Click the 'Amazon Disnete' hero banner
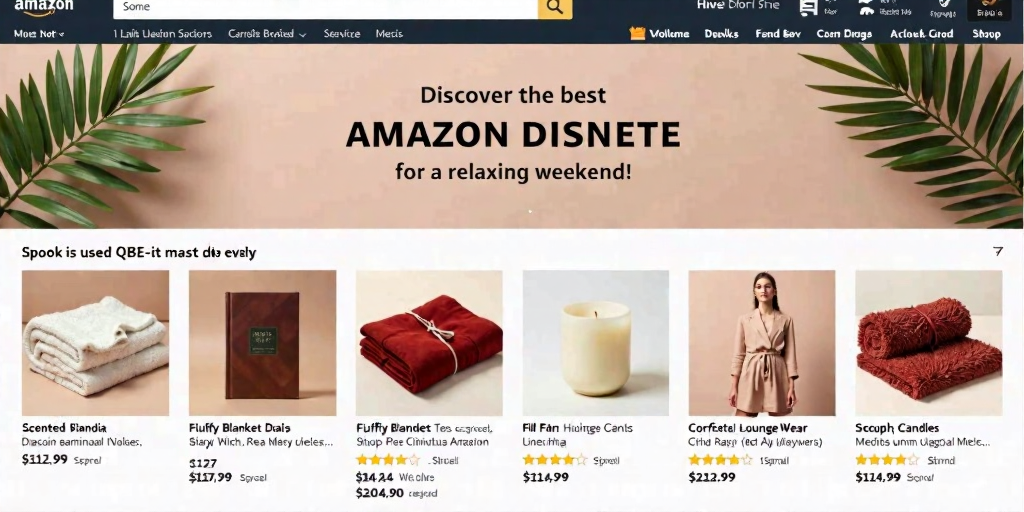This screenshot has width=1024, height=512. point(512,136)
